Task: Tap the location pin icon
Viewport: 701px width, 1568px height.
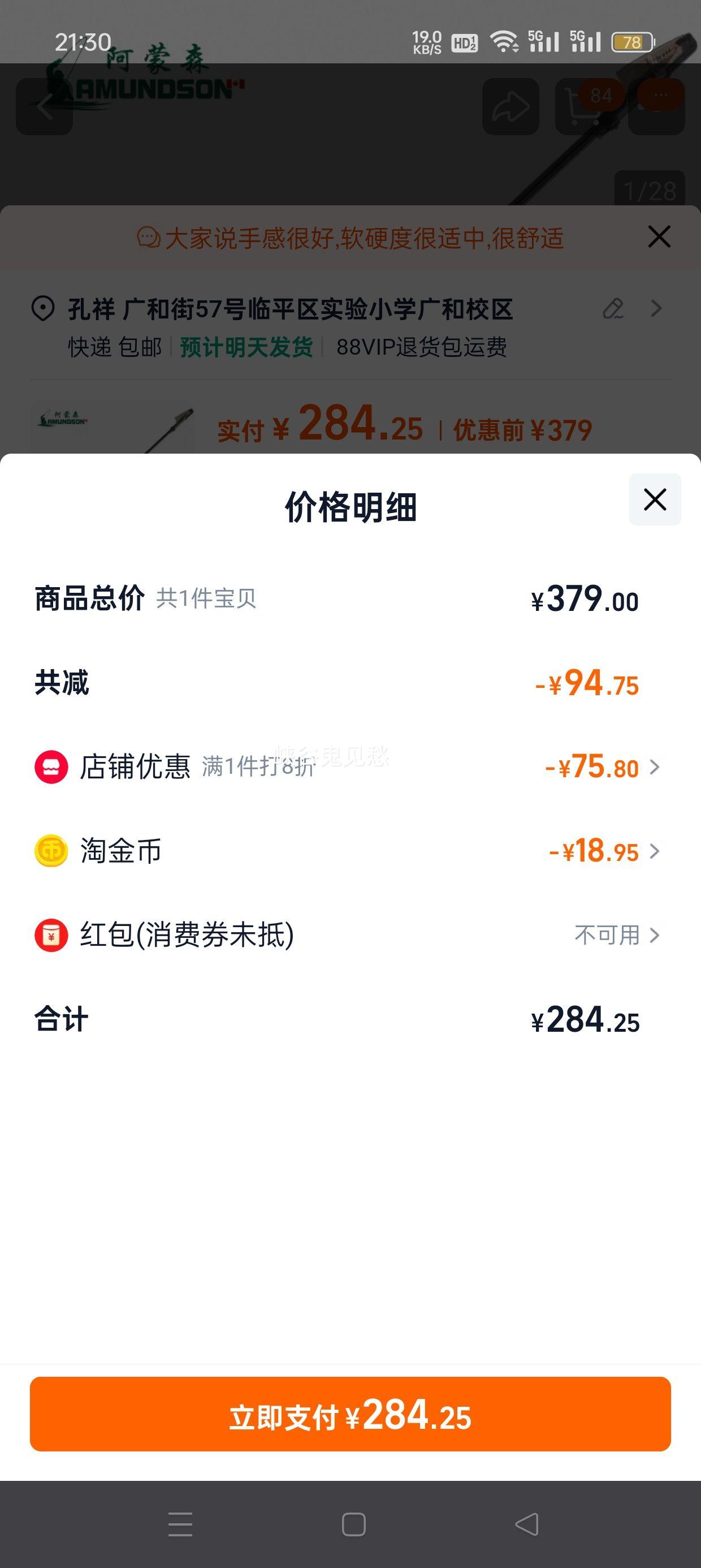Action: coord(42,309)
